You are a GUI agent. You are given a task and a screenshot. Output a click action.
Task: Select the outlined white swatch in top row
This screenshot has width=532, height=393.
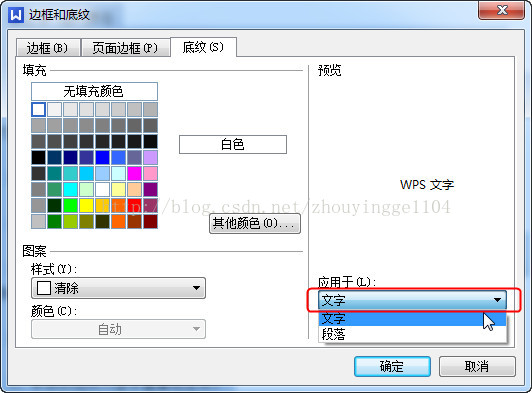point(38,109)
